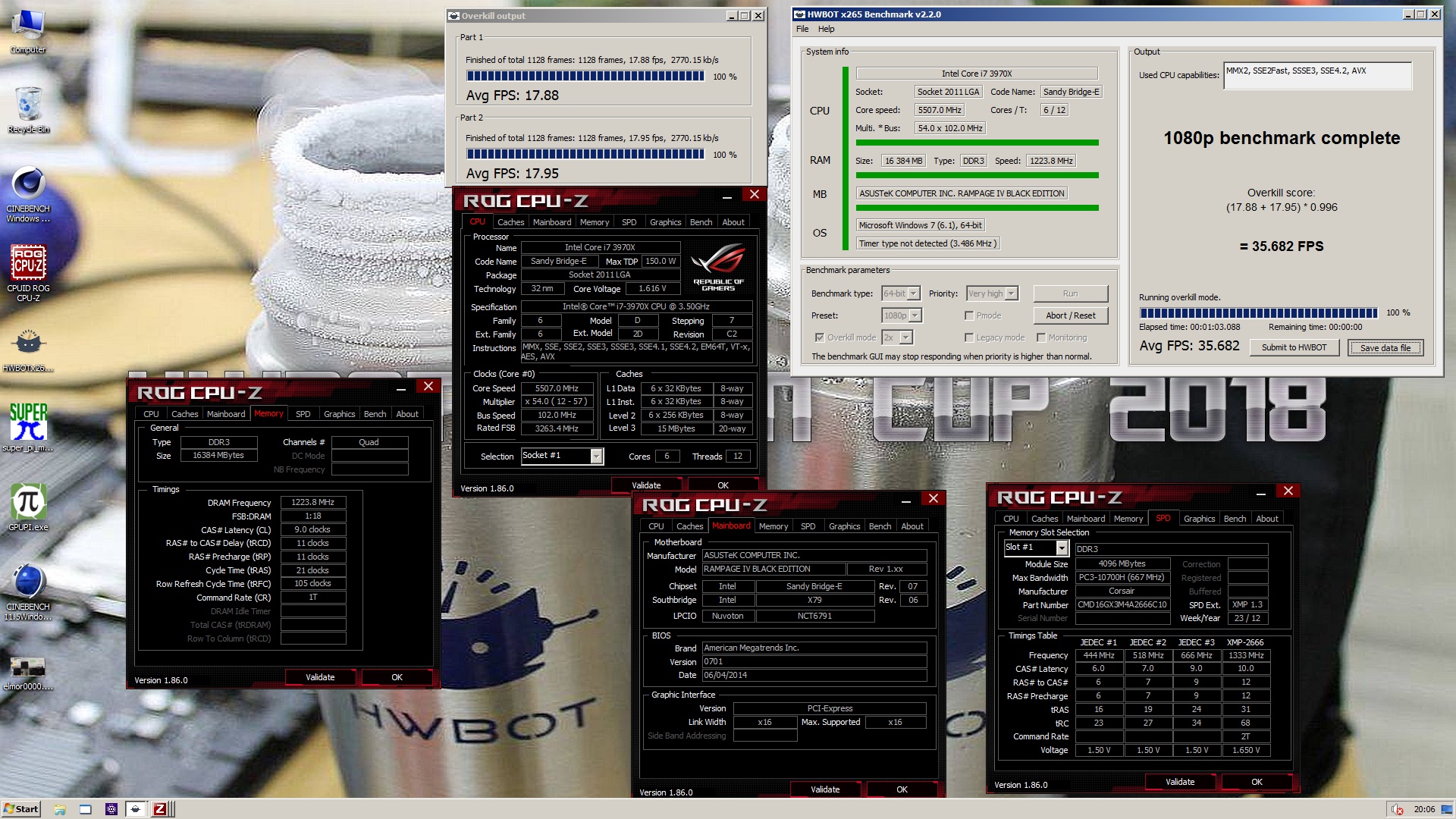
Task: Click the red Z icon in the taskbar
Action: click(x=160, y=809)
